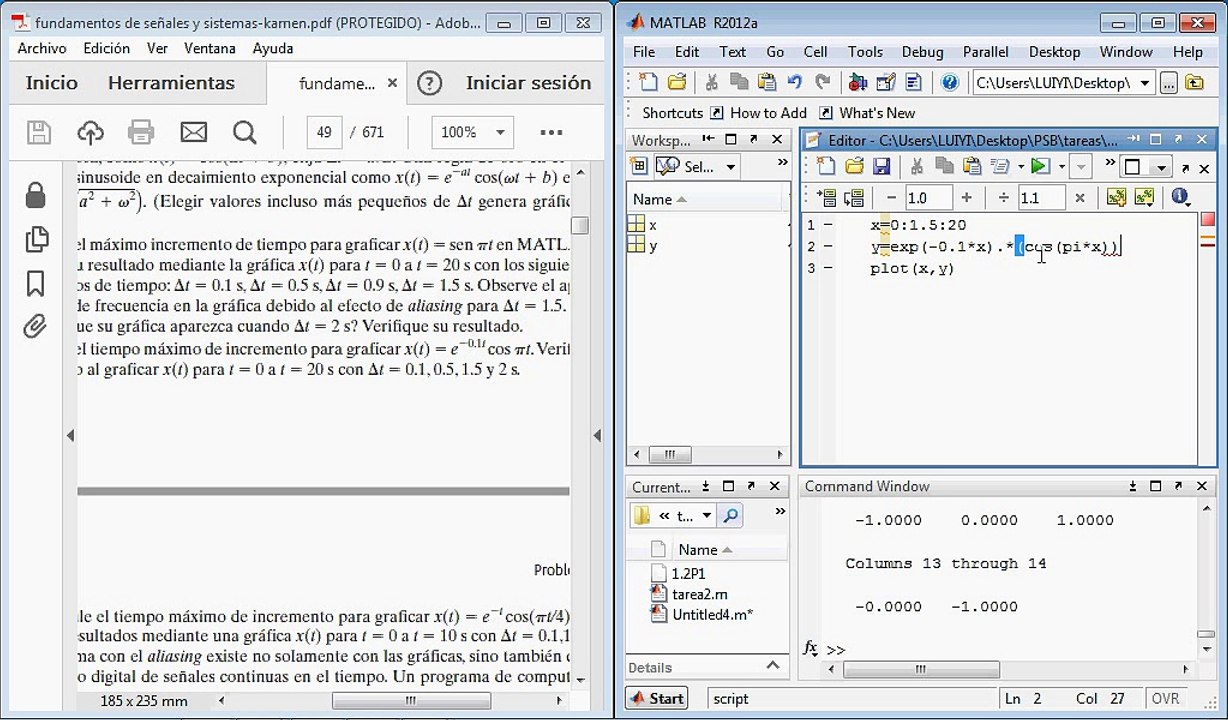Viewport: 1228px width, 720px height.
Task: Open the current folder path dropdown
Action: tap(1145, 83)
